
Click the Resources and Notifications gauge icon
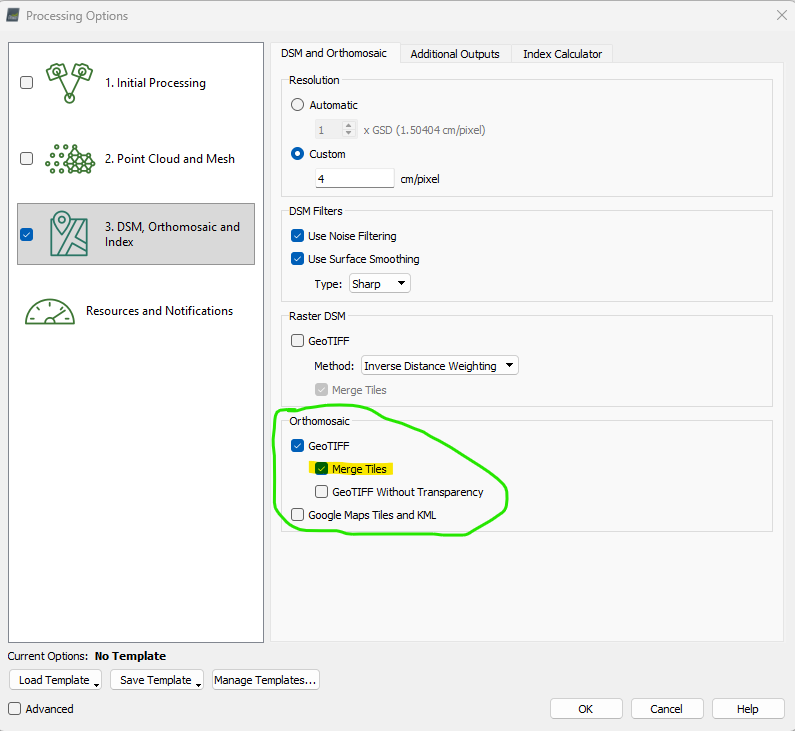50,311
